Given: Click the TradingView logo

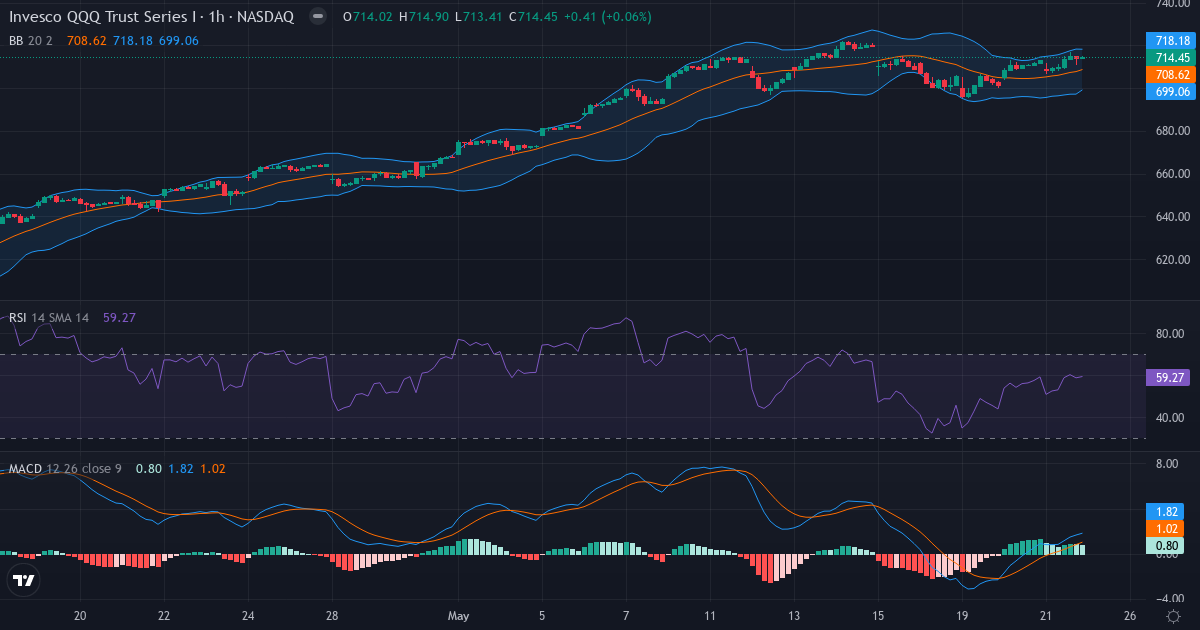Looking at the screenshot, I should pyautogui.click(x=23, y=580).
